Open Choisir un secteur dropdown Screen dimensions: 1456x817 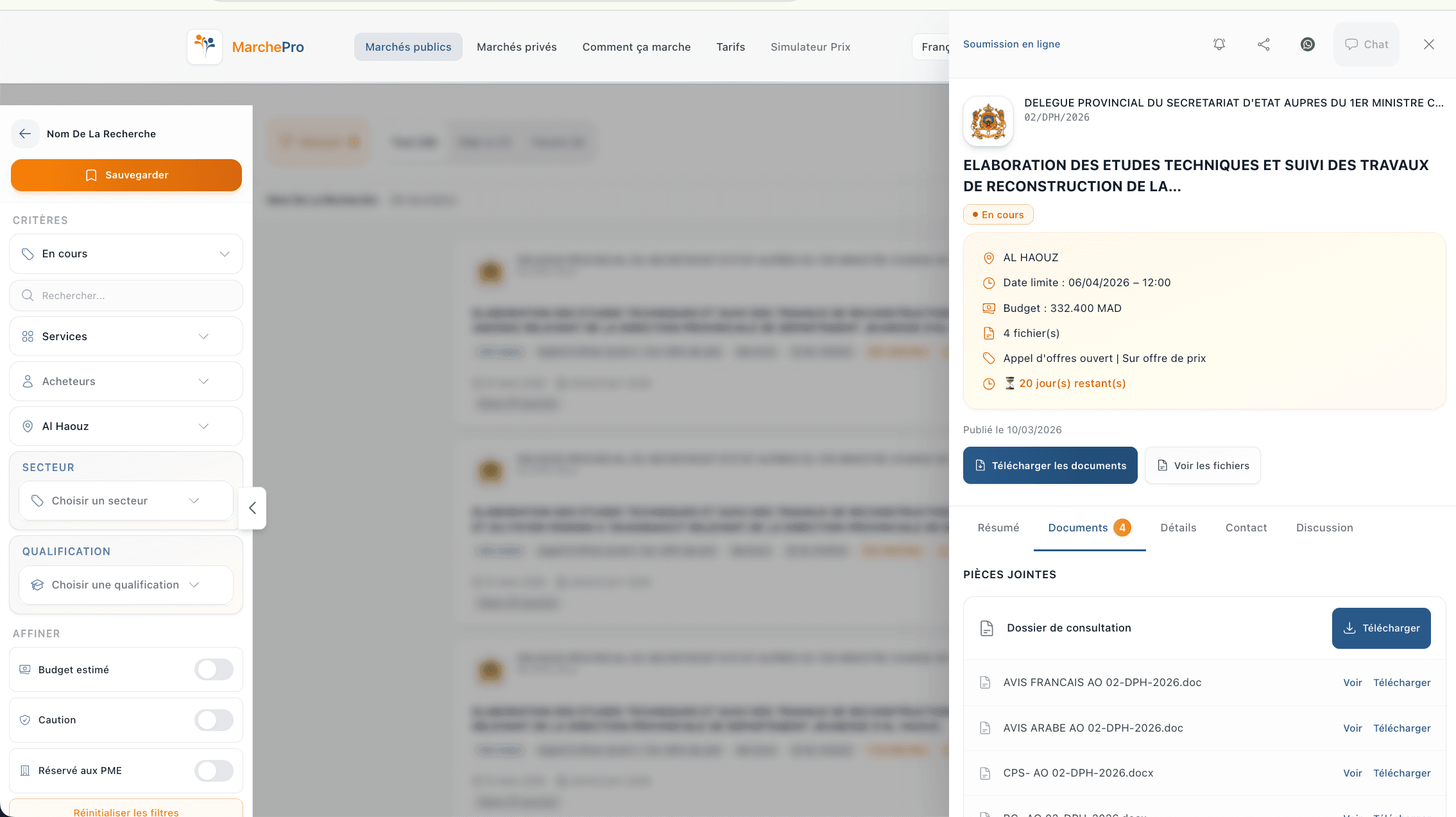point(126,501)
